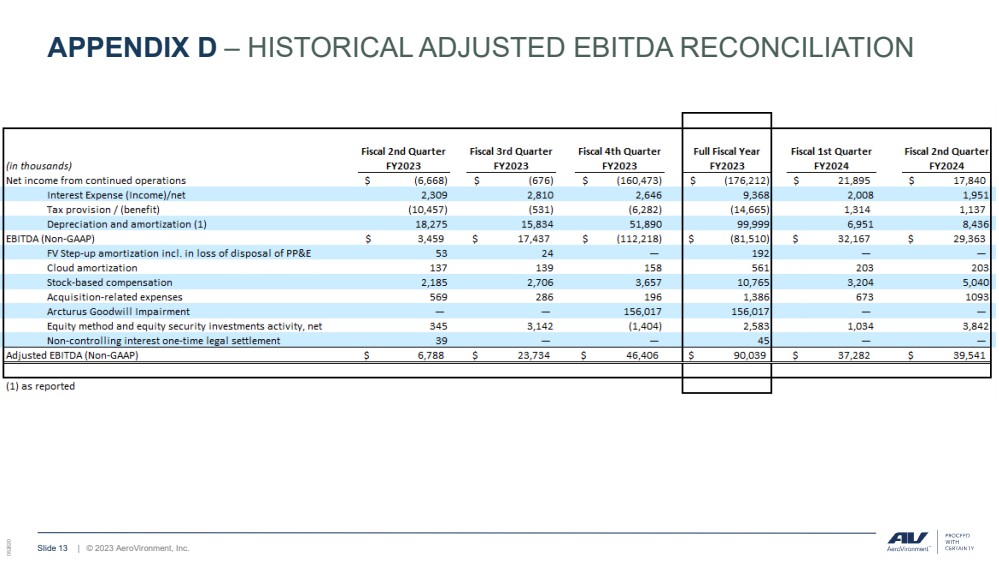Click the Fiscal 3rd Quarter FY2023 header
The image size is (999, 562).
510,158
